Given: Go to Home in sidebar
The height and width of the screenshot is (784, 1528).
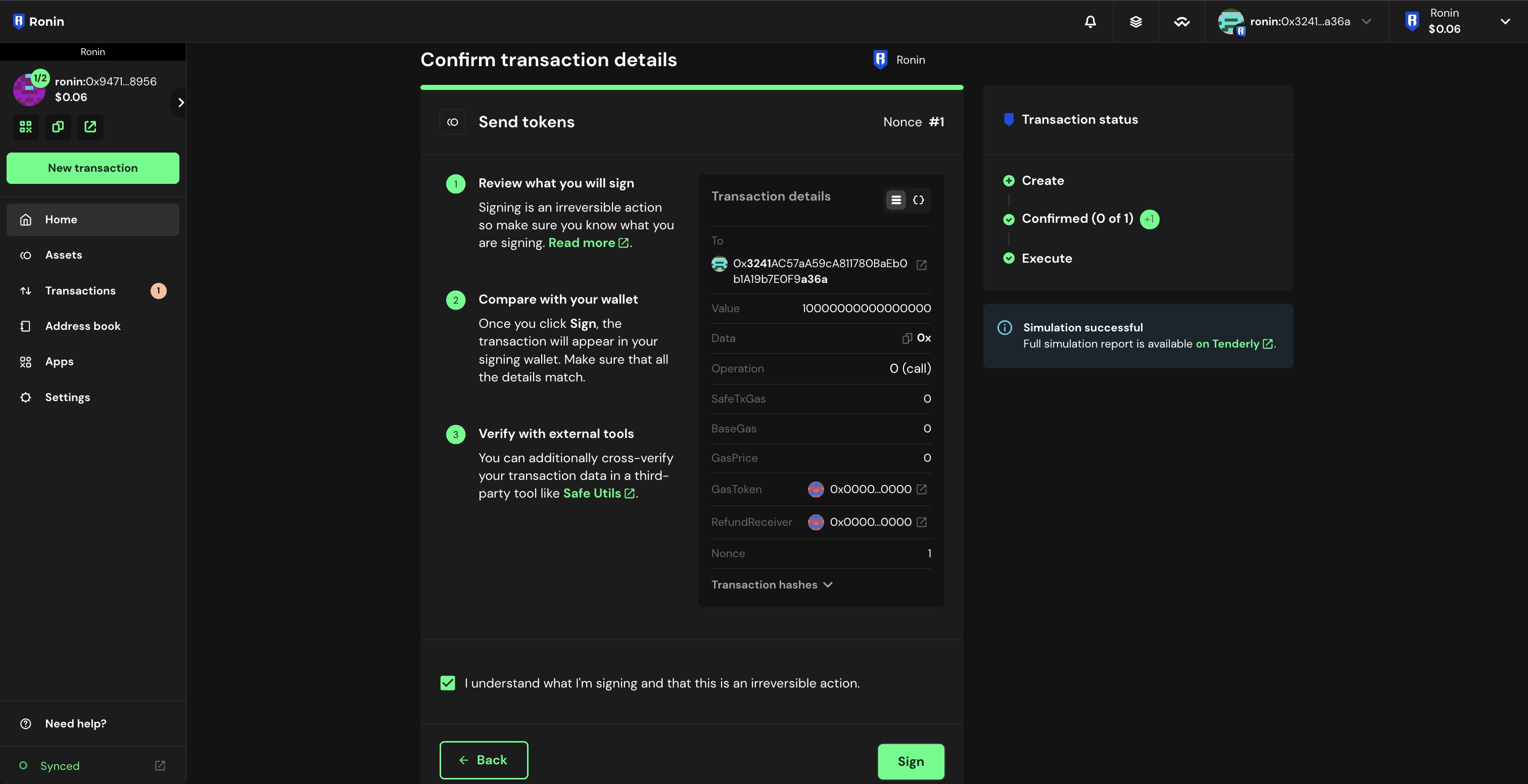Looking at the screenshot, I should (92, 219).
